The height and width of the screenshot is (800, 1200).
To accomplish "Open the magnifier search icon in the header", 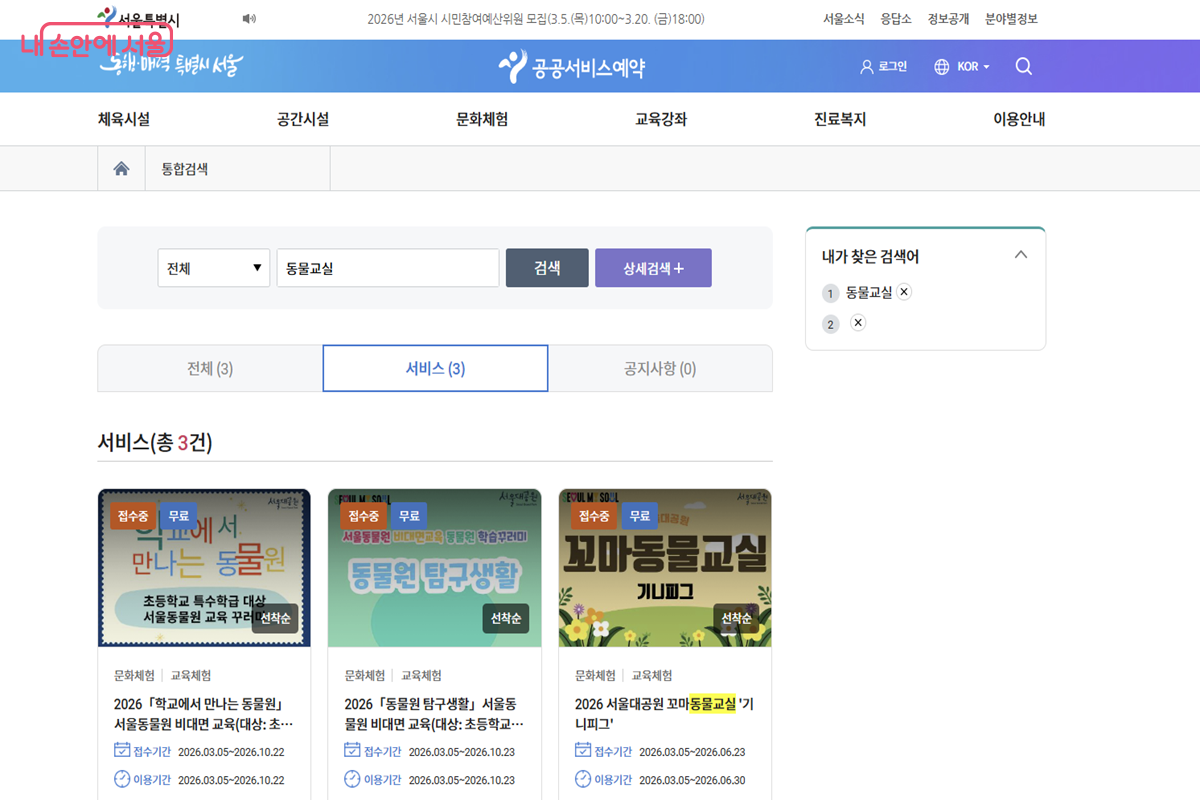I will point(1023,66).
